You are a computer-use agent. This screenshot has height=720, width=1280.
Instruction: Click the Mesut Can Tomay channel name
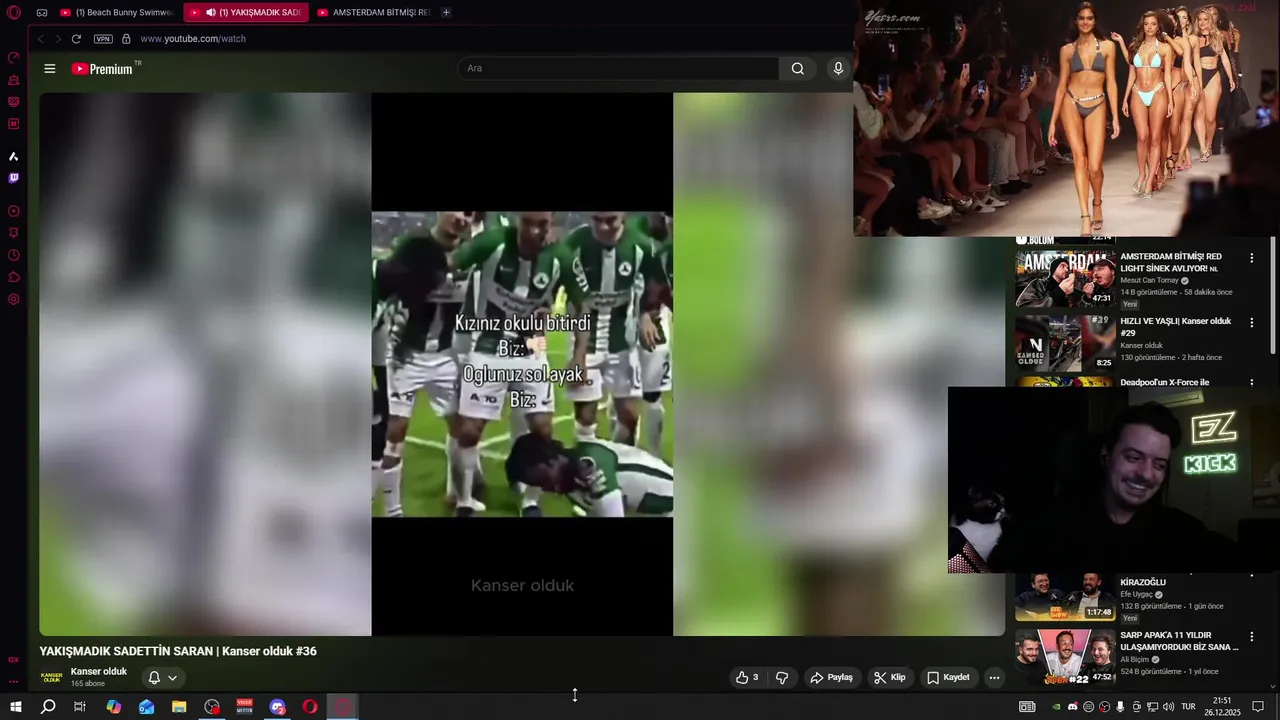1149,280
